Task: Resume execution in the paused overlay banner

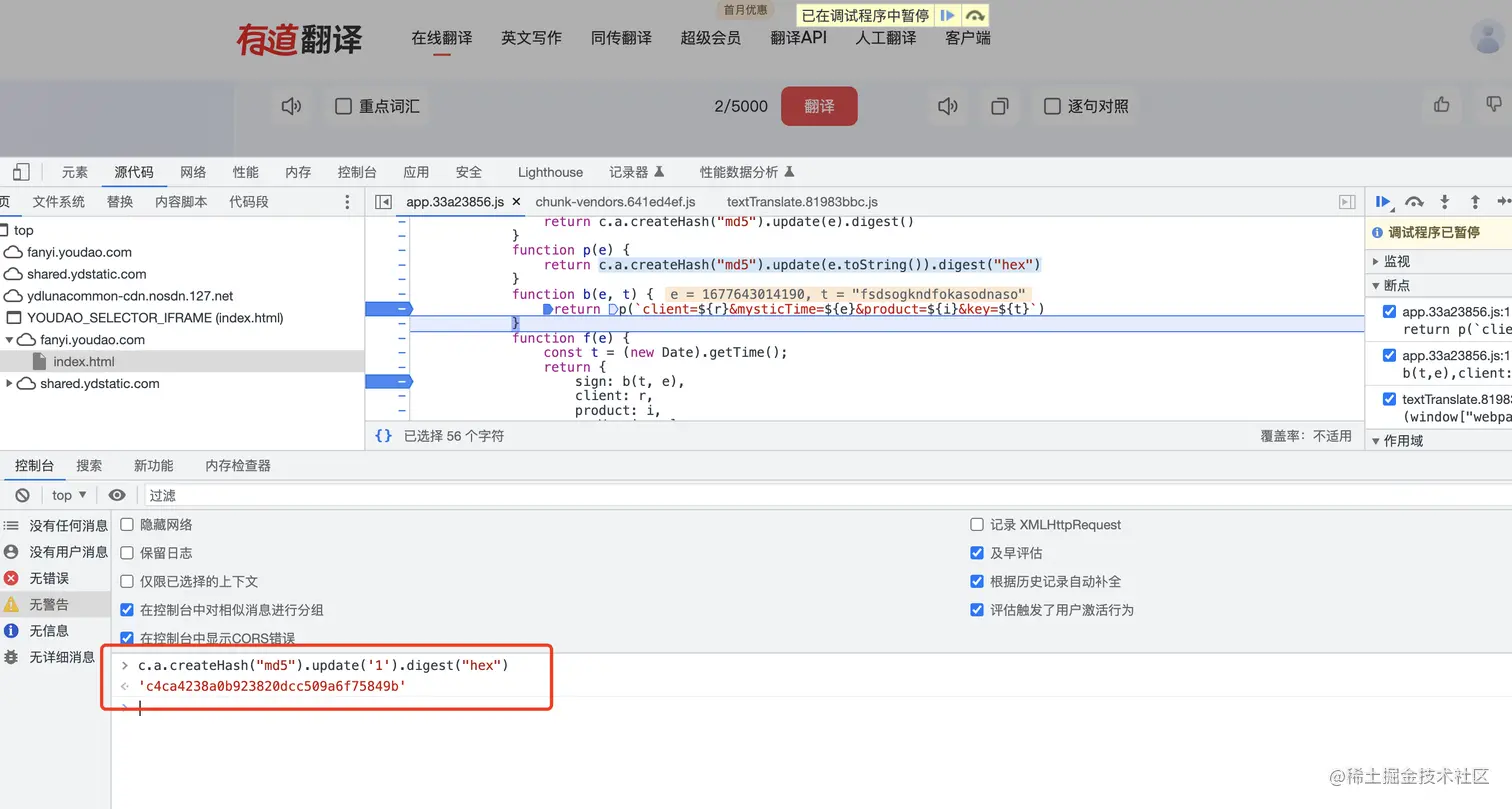Action: (947, 15)
